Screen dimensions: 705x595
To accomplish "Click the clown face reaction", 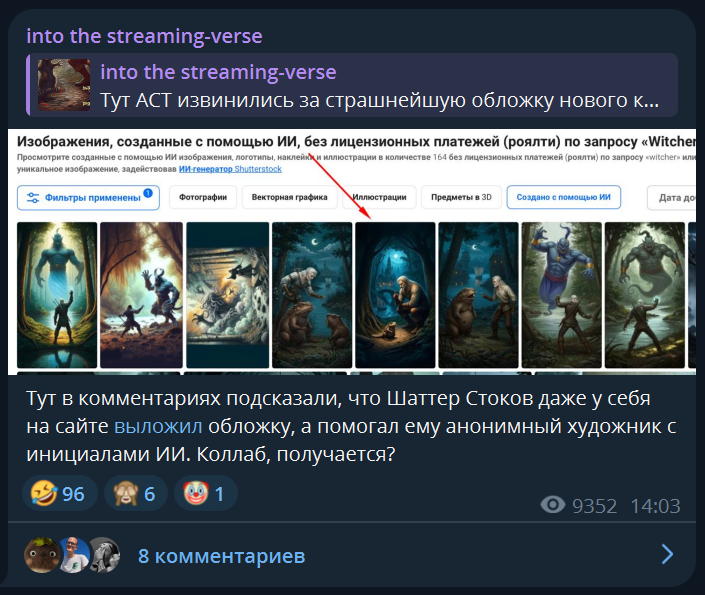I will click(205, 493).
